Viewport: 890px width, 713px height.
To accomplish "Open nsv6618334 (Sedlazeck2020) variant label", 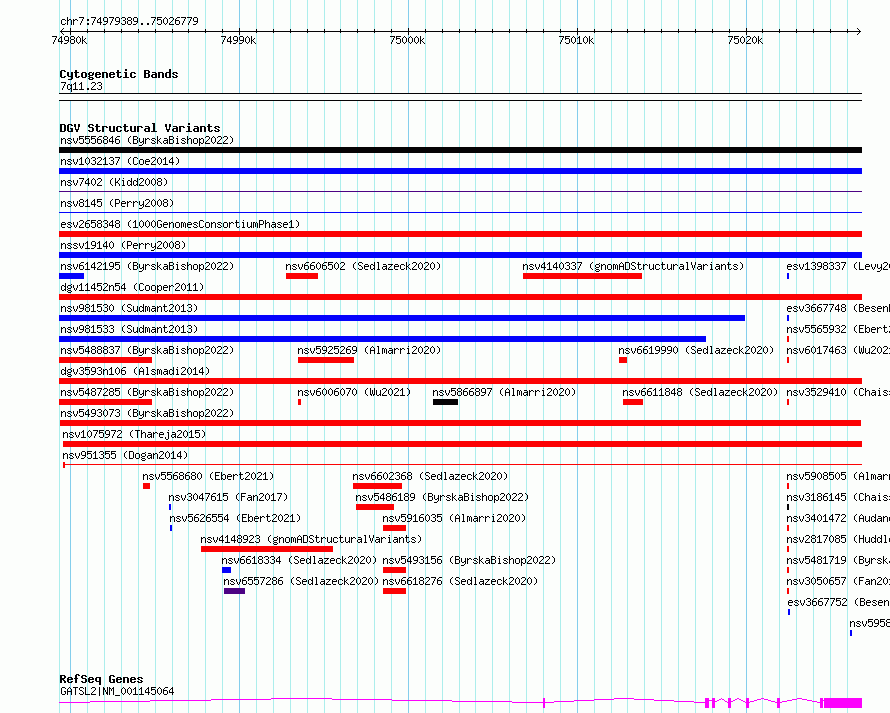I will click(x=299, y=560).
